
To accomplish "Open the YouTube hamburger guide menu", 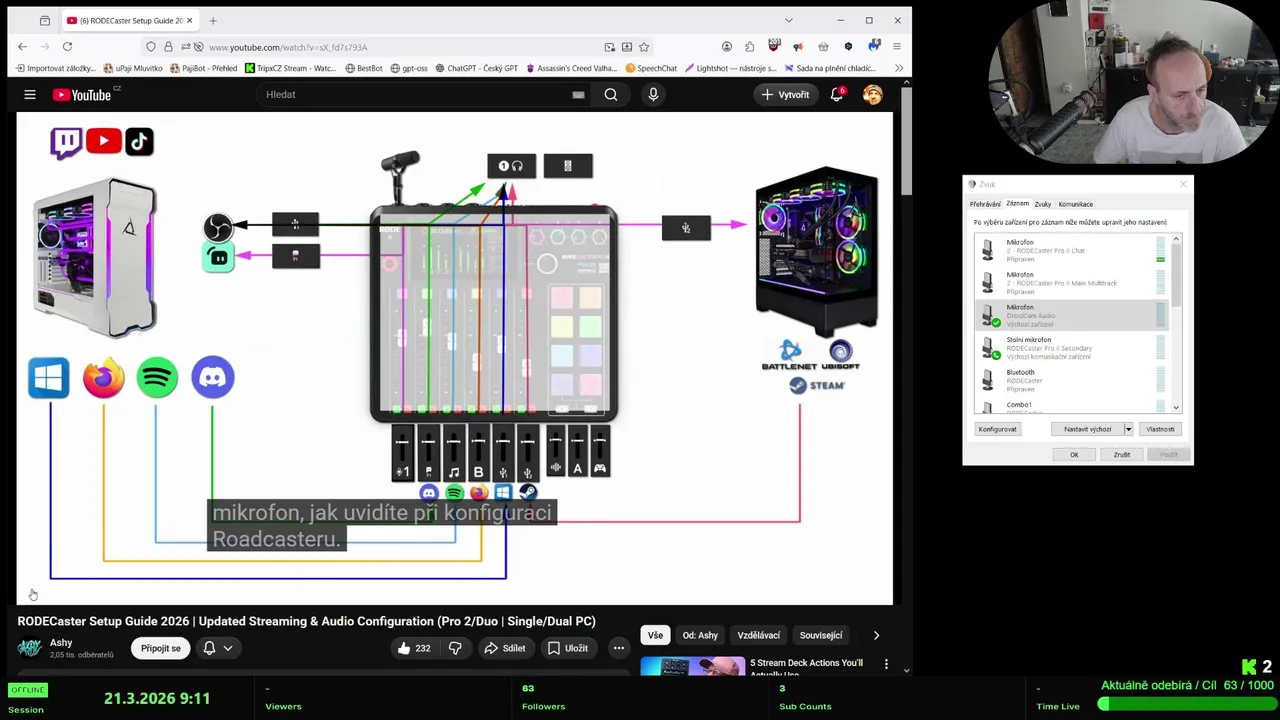I will coord(30,94).
